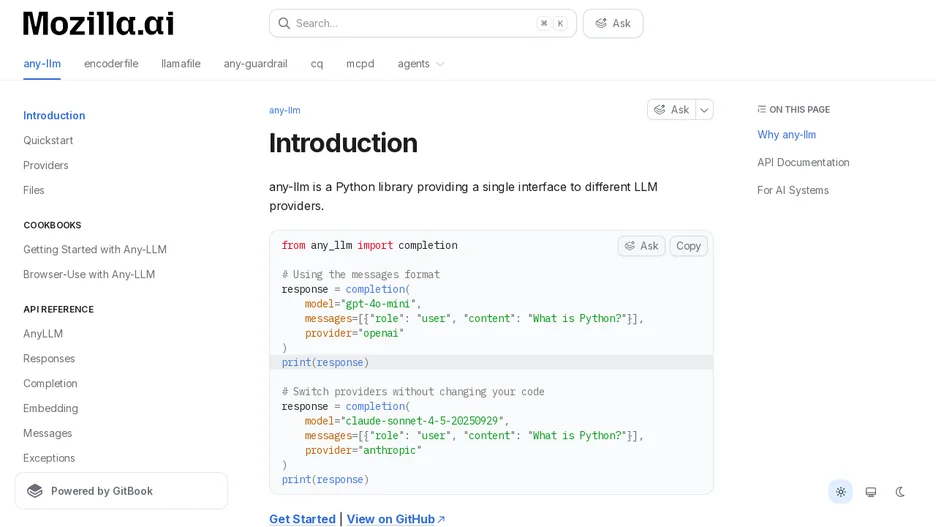Jump to Why any-llm section
936x527 pixels.
click(x=787, y=135)
